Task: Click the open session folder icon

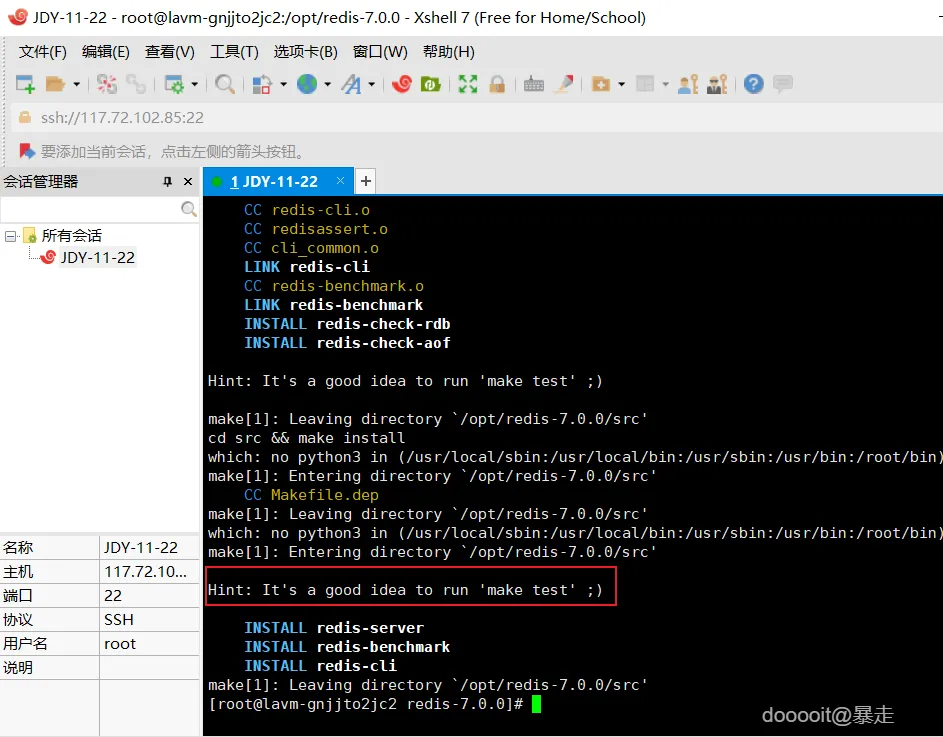Action: click(55, 84)
